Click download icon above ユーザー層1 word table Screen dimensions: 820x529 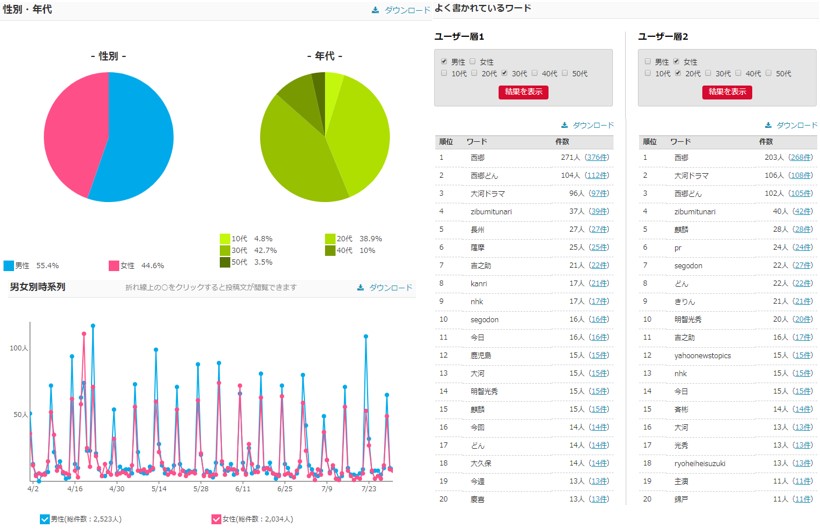coord(565,125)
